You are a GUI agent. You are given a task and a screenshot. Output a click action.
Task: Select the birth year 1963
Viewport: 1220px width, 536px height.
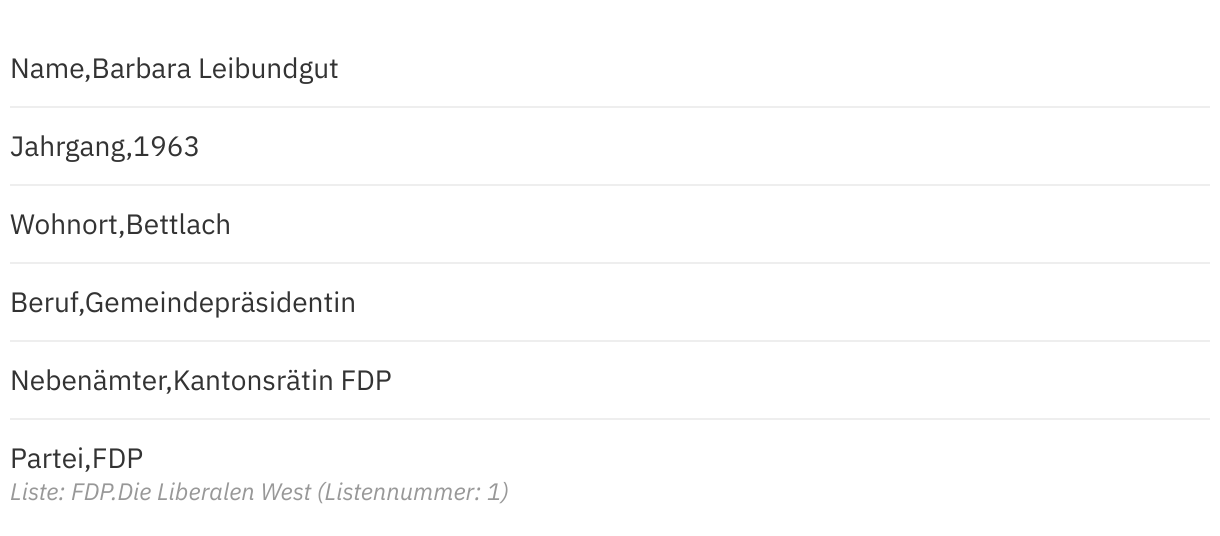166,147
